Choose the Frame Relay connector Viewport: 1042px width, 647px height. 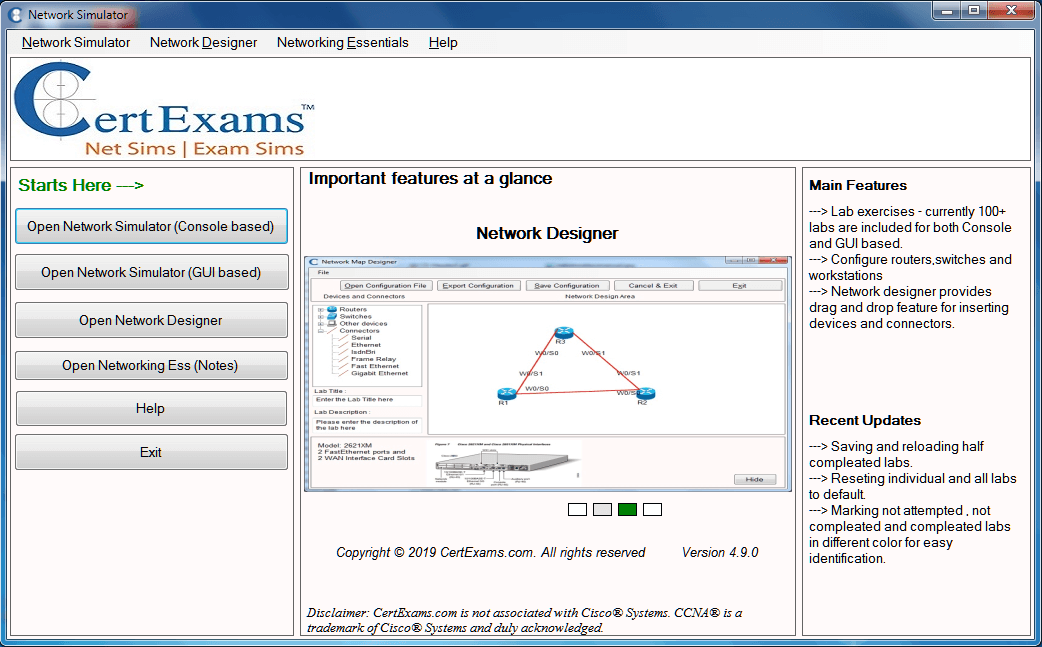(x=372, y=359)
